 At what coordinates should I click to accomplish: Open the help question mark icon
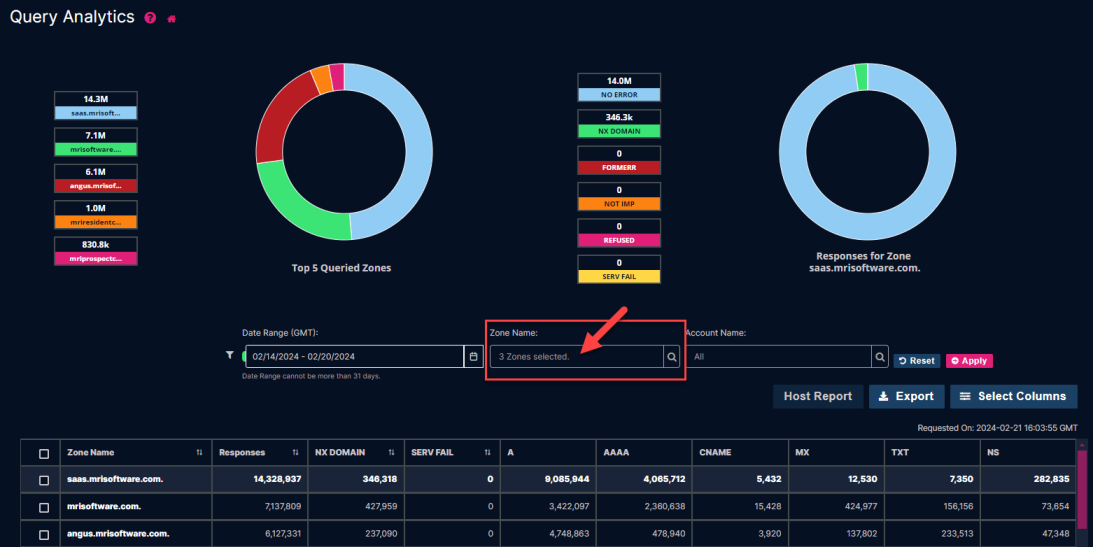pos(150,18)
